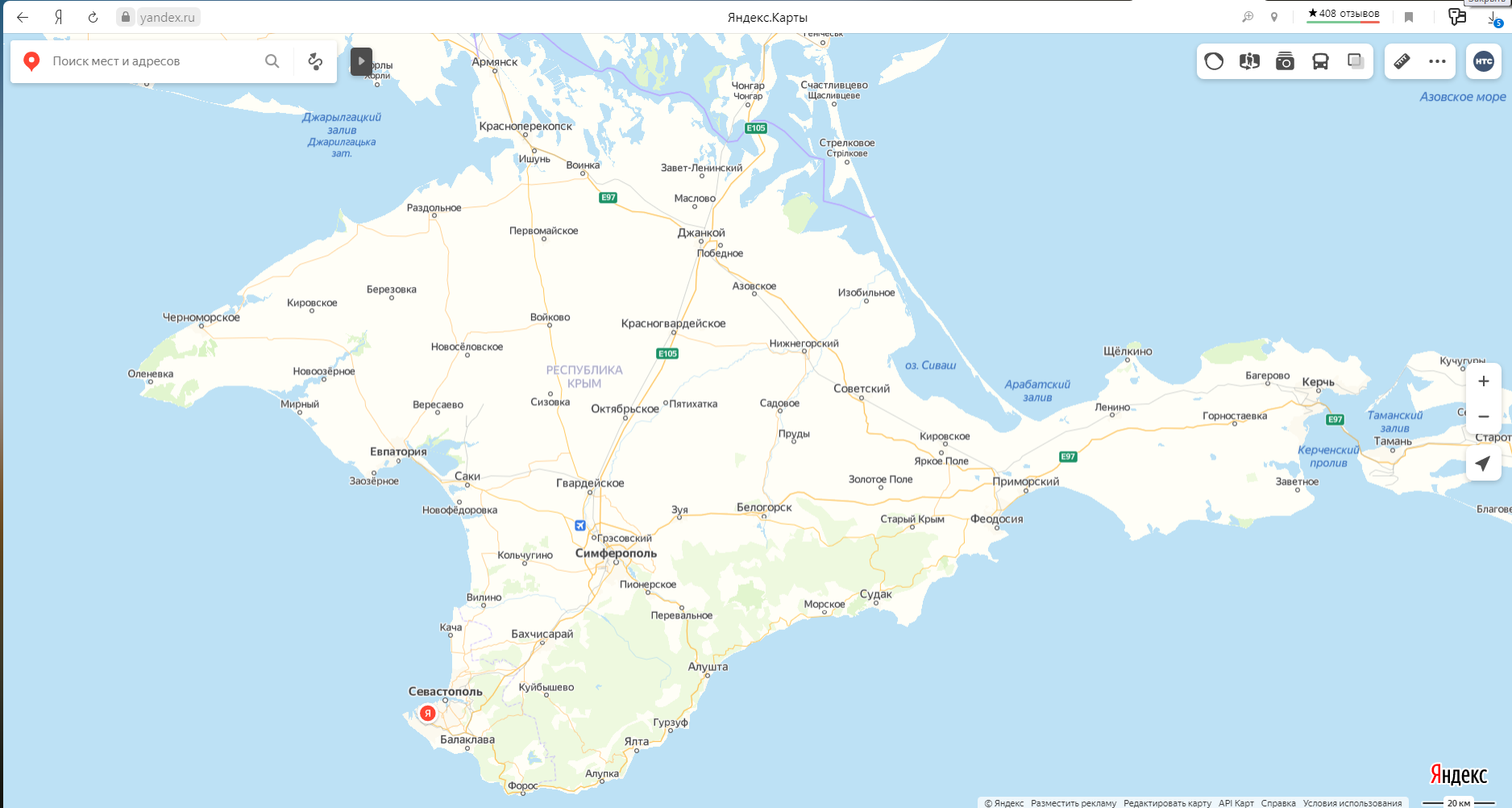Click the search magnifier icon
The height and width of the screenshot is (808, 1512).
tap(272, 61)
